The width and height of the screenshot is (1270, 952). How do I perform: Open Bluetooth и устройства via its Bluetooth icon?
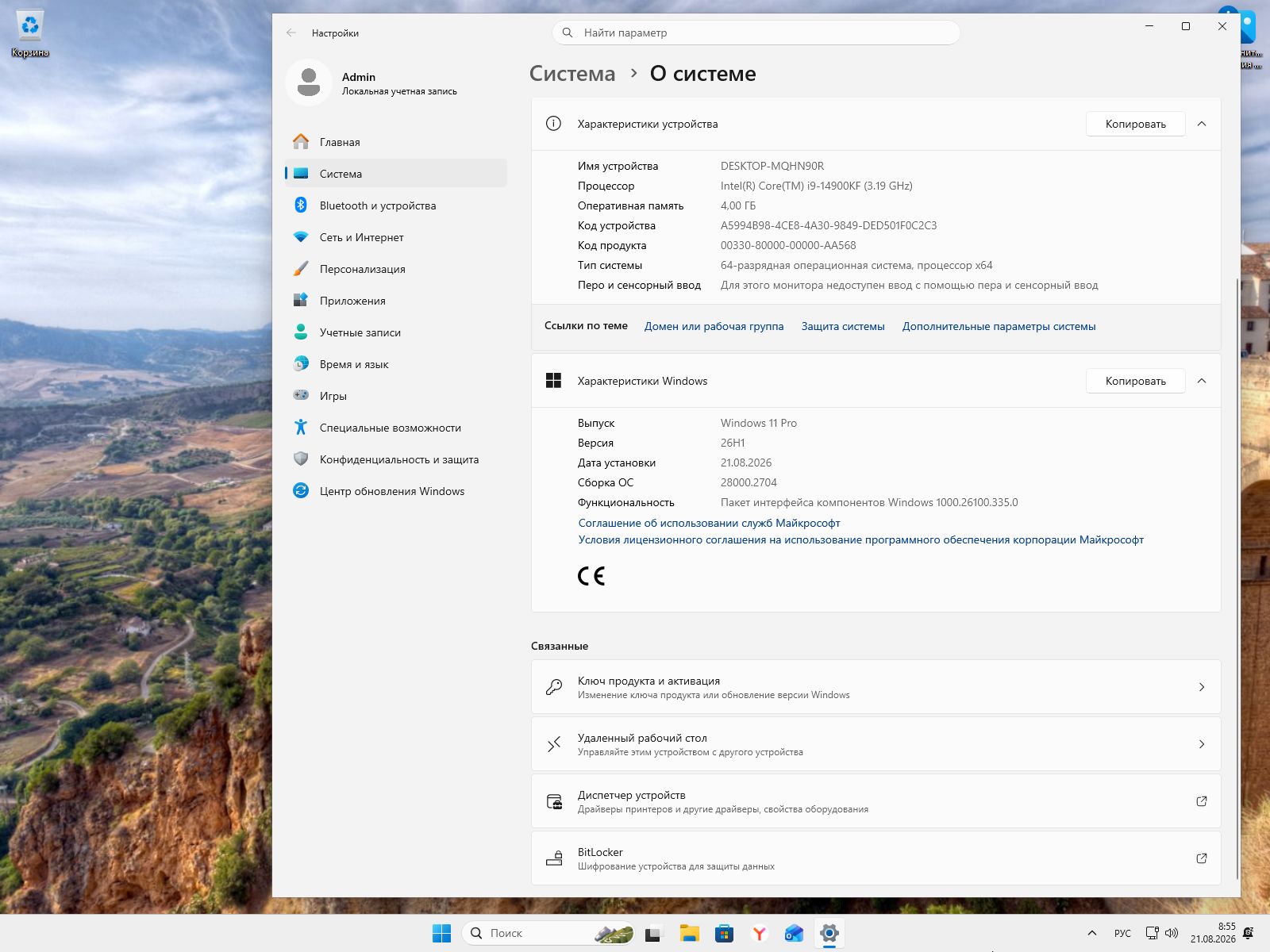point(301,205)
